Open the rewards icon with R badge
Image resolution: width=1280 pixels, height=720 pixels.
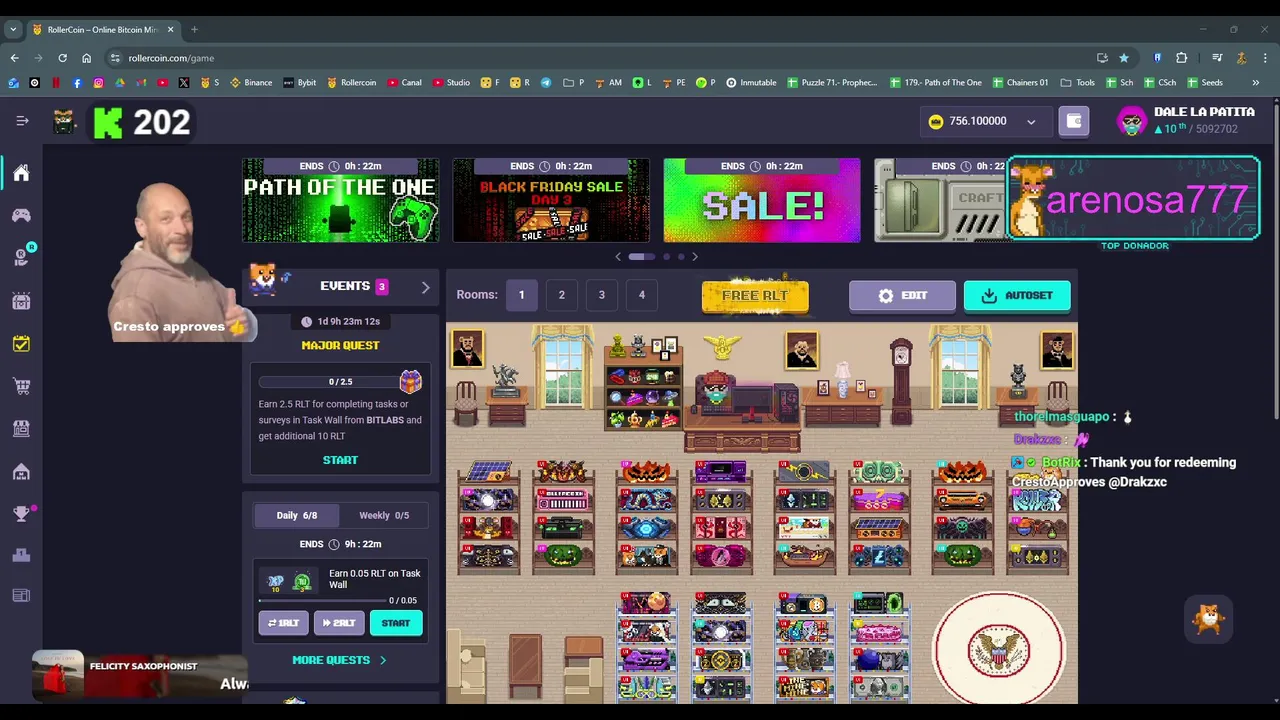coord(21,257)
